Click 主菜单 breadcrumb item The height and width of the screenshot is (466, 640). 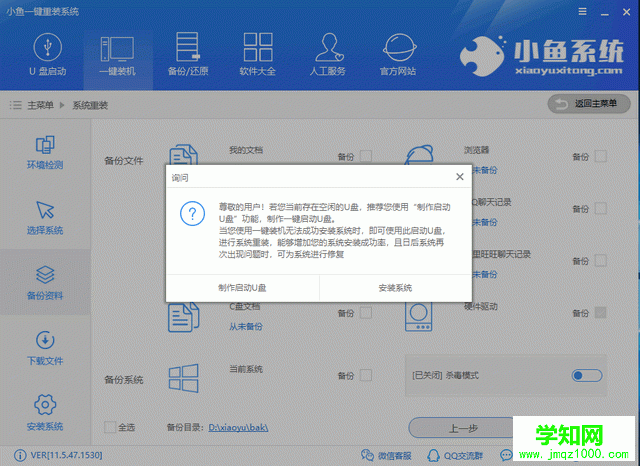point(40,105)
